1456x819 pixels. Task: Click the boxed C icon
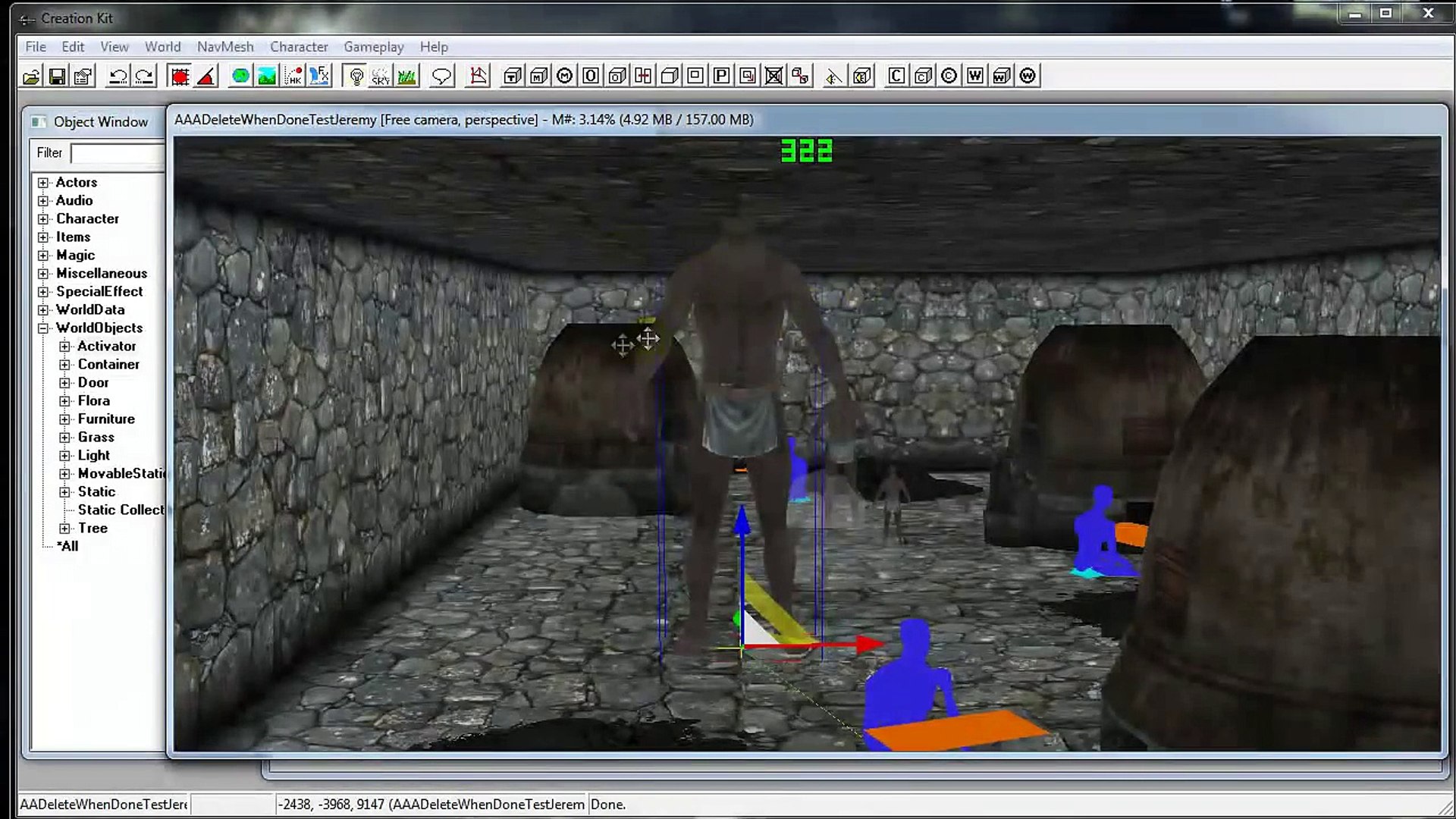pyautogui.click(x=896, y=76)
